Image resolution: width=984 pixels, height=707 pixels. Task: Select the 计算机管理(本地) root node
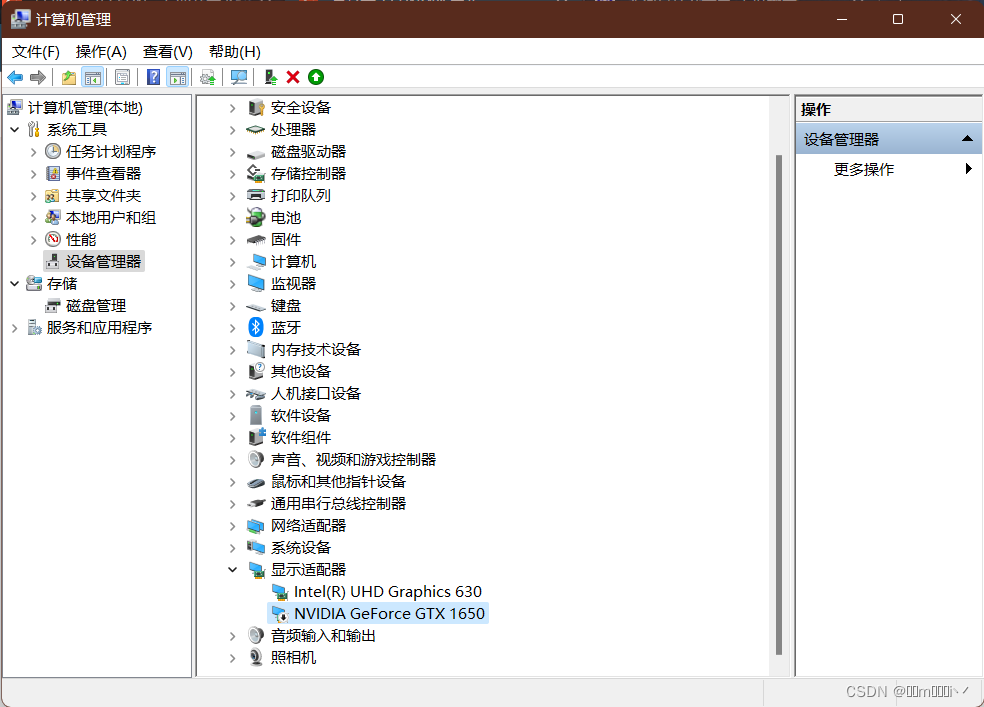pos(85,108)
